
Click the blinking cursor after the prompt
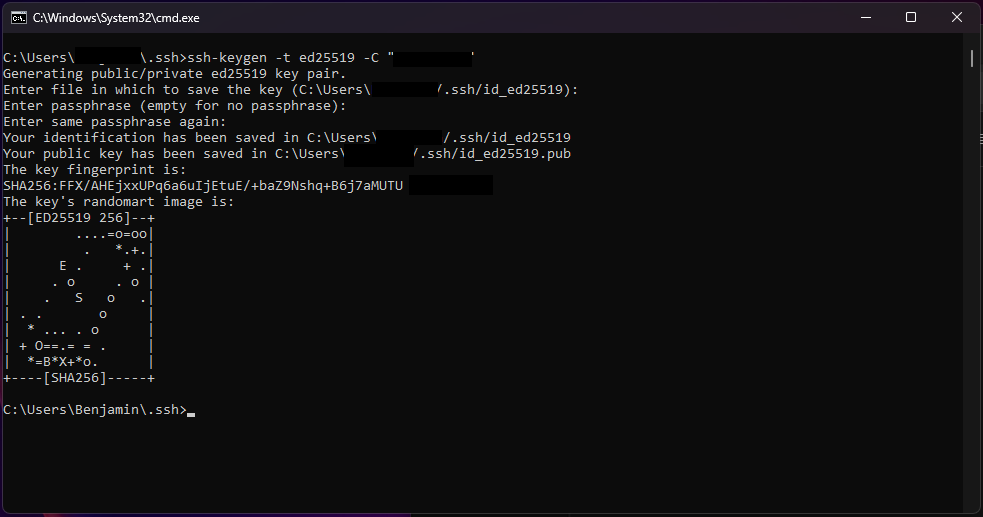(x=190, y=411)
